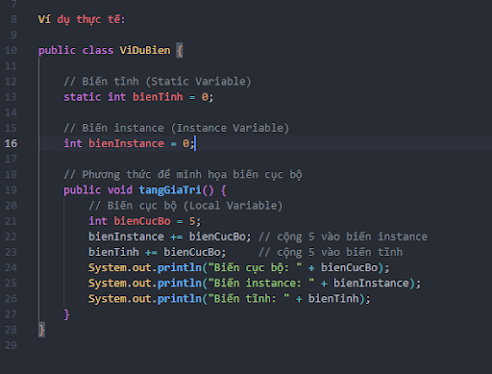The height and width of the screenshot is (374, 492).
Task: Click line number 22 in the gutter
Action: tap(11, 237)
